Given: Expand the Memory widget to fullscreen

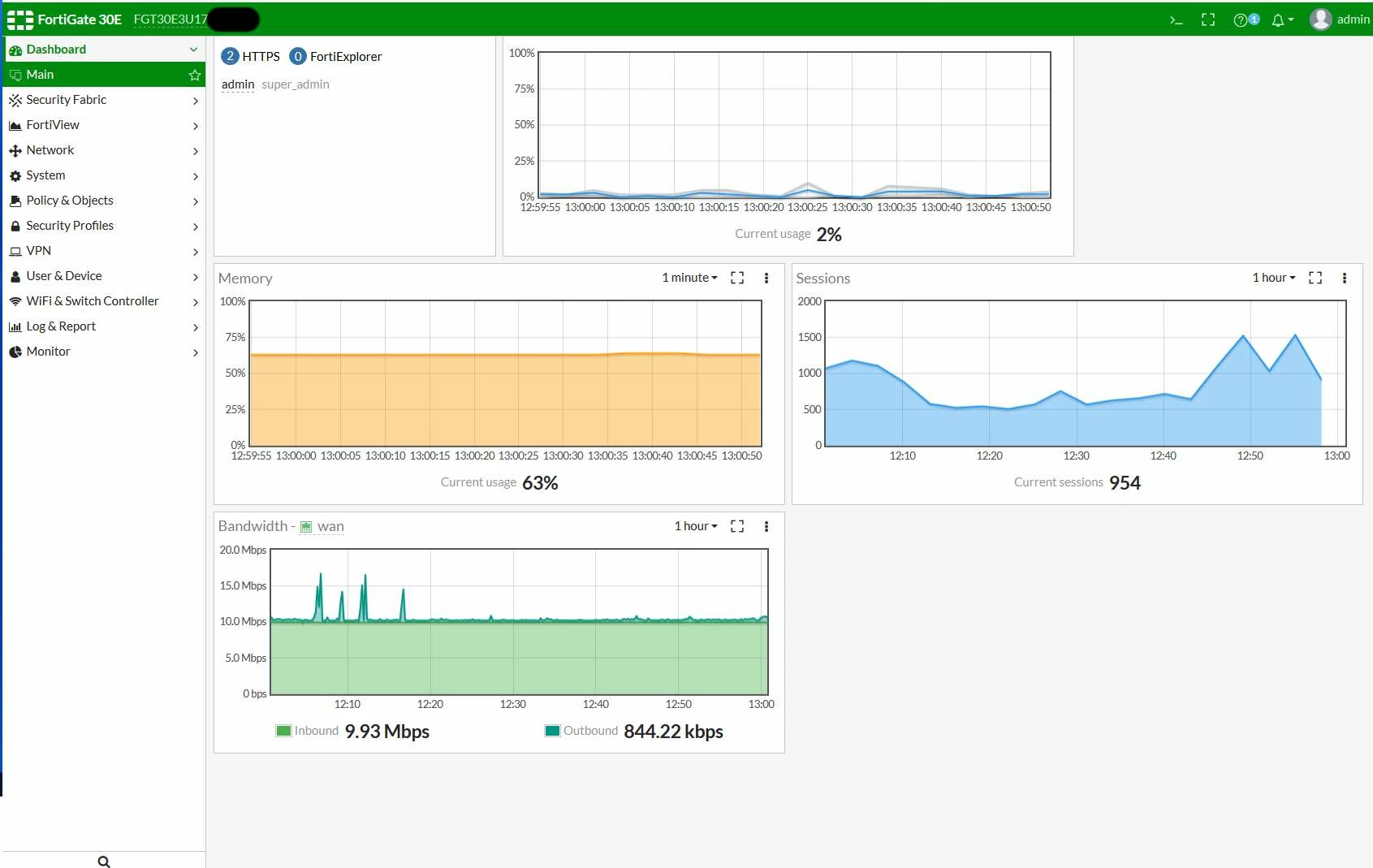Looking at the screenshot, I should click(737, 278).
